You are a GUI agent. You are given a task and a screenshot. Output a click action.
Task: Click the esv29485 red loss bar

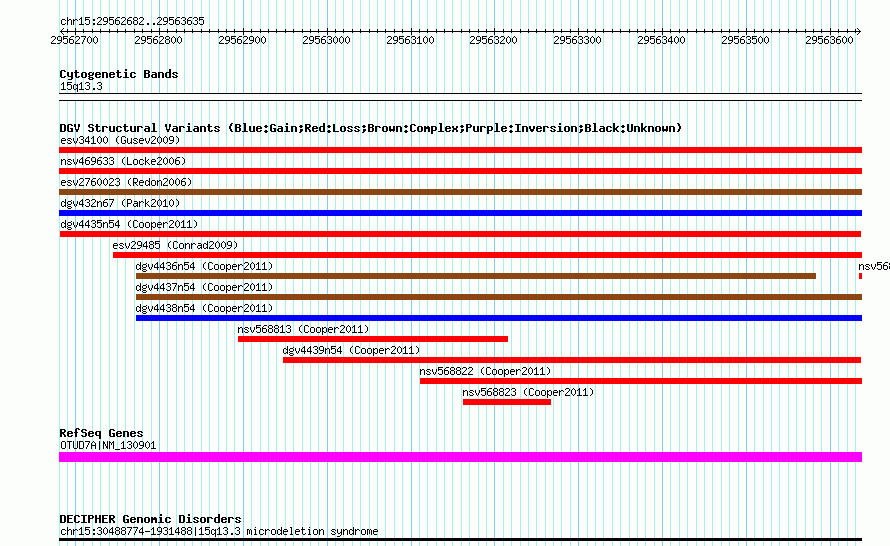pos(487,255)
